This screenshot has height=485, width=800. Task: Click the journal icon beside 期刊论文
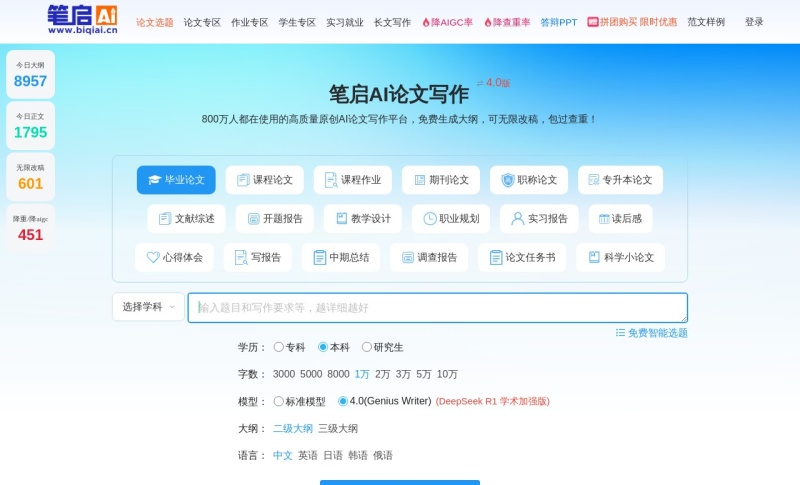[420, 180]
